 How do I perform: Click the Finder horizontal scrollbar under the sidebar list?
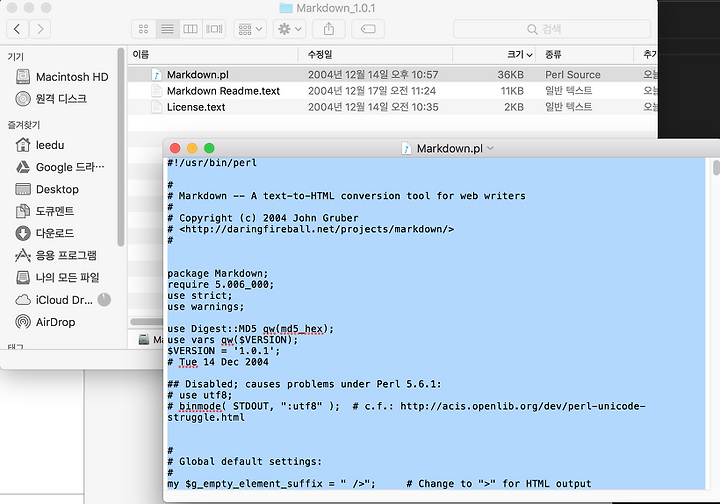pyautogui.click(x=146, y=321)
